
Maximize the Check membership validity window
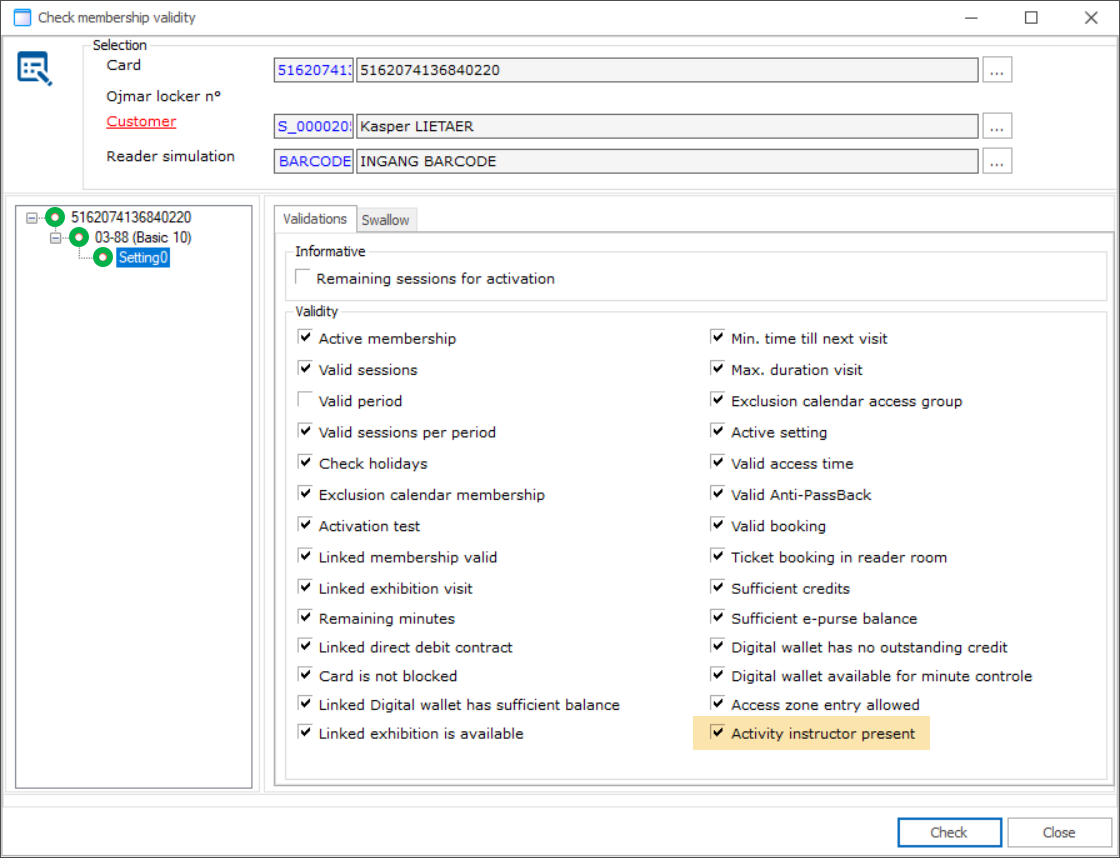point(1031,17)
